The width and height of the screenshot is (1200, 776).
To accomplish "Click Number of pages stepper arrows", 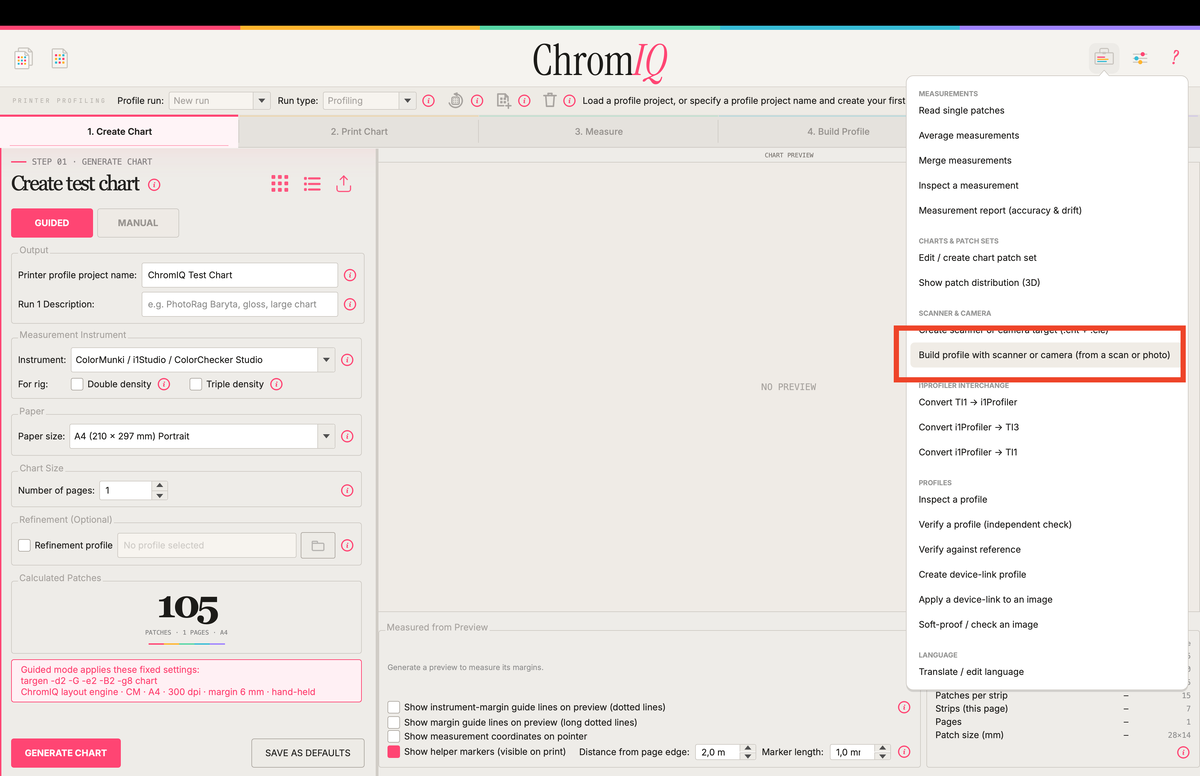I will pyautogui.click(x=160, y=491).
